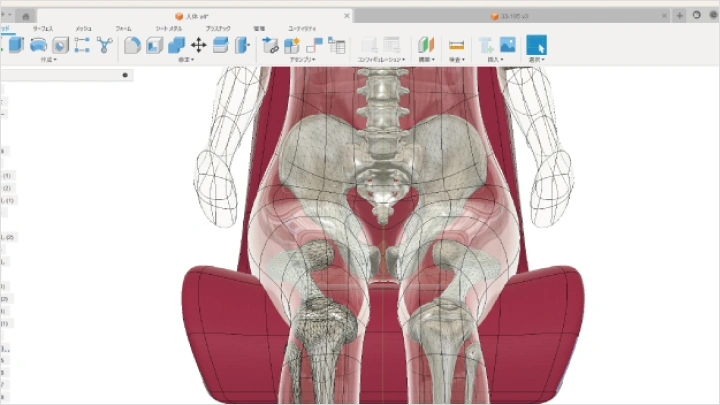The height and width of the screenshot is (405, 720).
Task: Expand the 修正 (Modify) dropdown
Action: coord(187,60)
